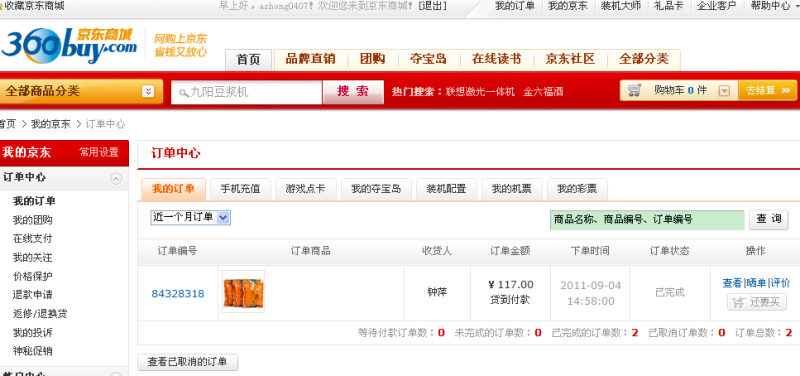Open the 品牌直销 navigation tab
This screenshot has height=376, width=800.
point(310,59)
